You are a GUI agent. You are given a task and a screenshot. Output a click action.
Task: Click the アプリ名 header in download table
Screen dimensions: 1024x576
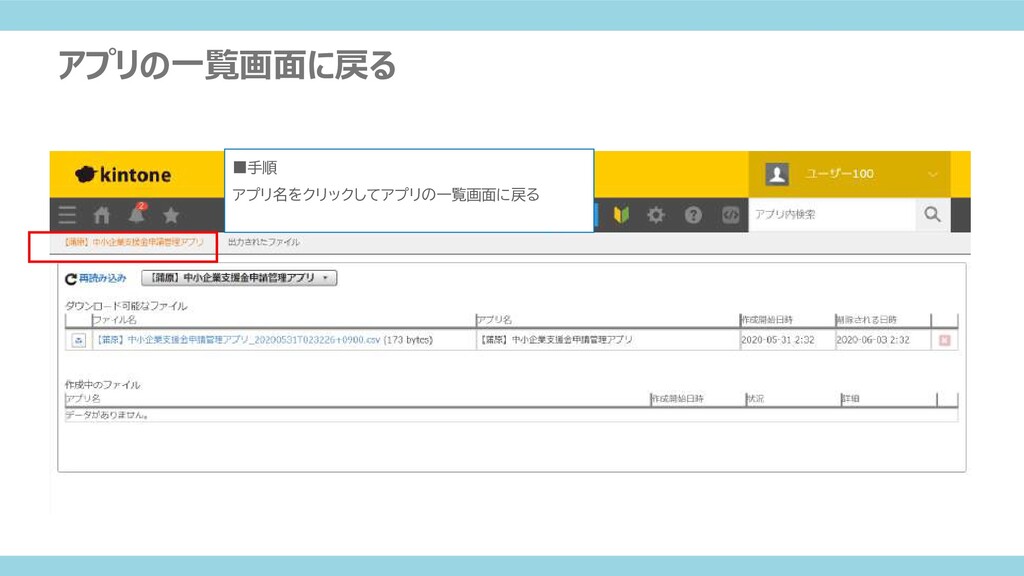pyautogui.click(x=494, y=319)
